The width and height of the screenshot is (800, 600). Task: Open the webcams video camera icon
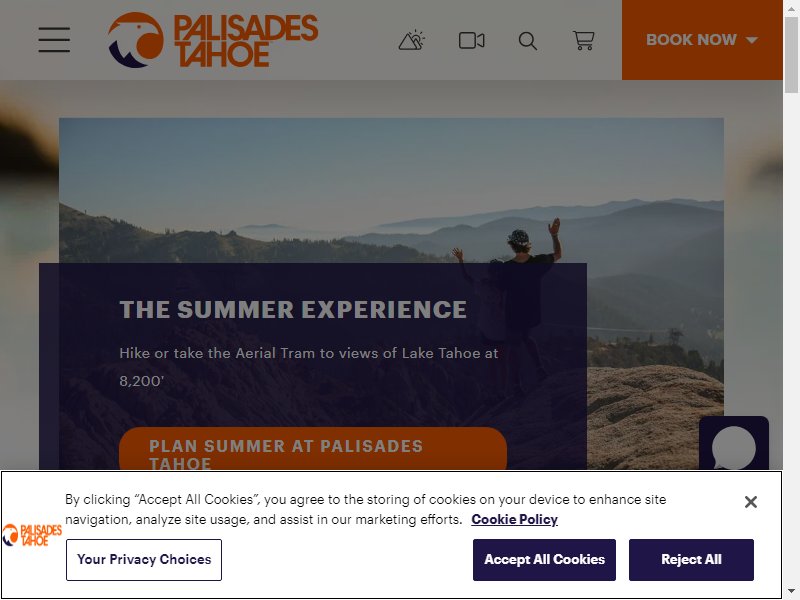[x=471, y=40]
